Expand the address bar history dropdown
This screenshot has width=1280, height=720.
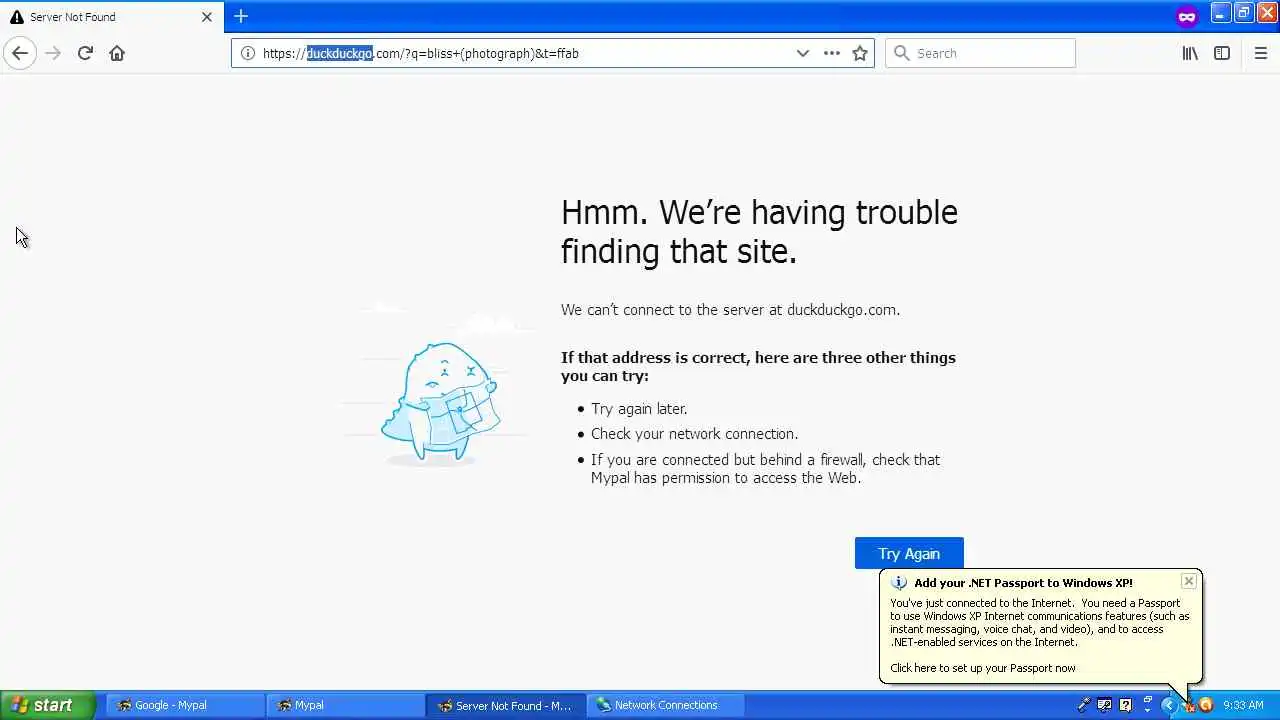tap(802, 53)
